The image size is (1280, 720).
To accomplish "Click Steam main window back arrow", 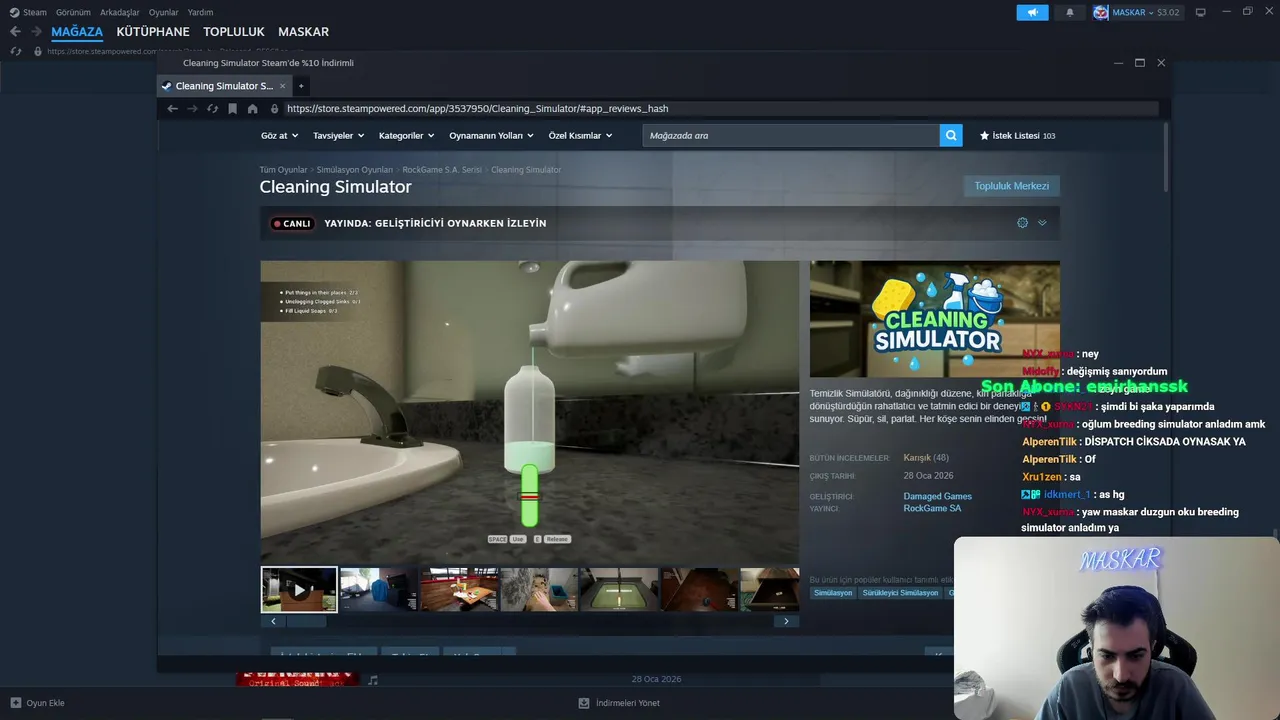I will pyautogui.click(x=15, y=32).
